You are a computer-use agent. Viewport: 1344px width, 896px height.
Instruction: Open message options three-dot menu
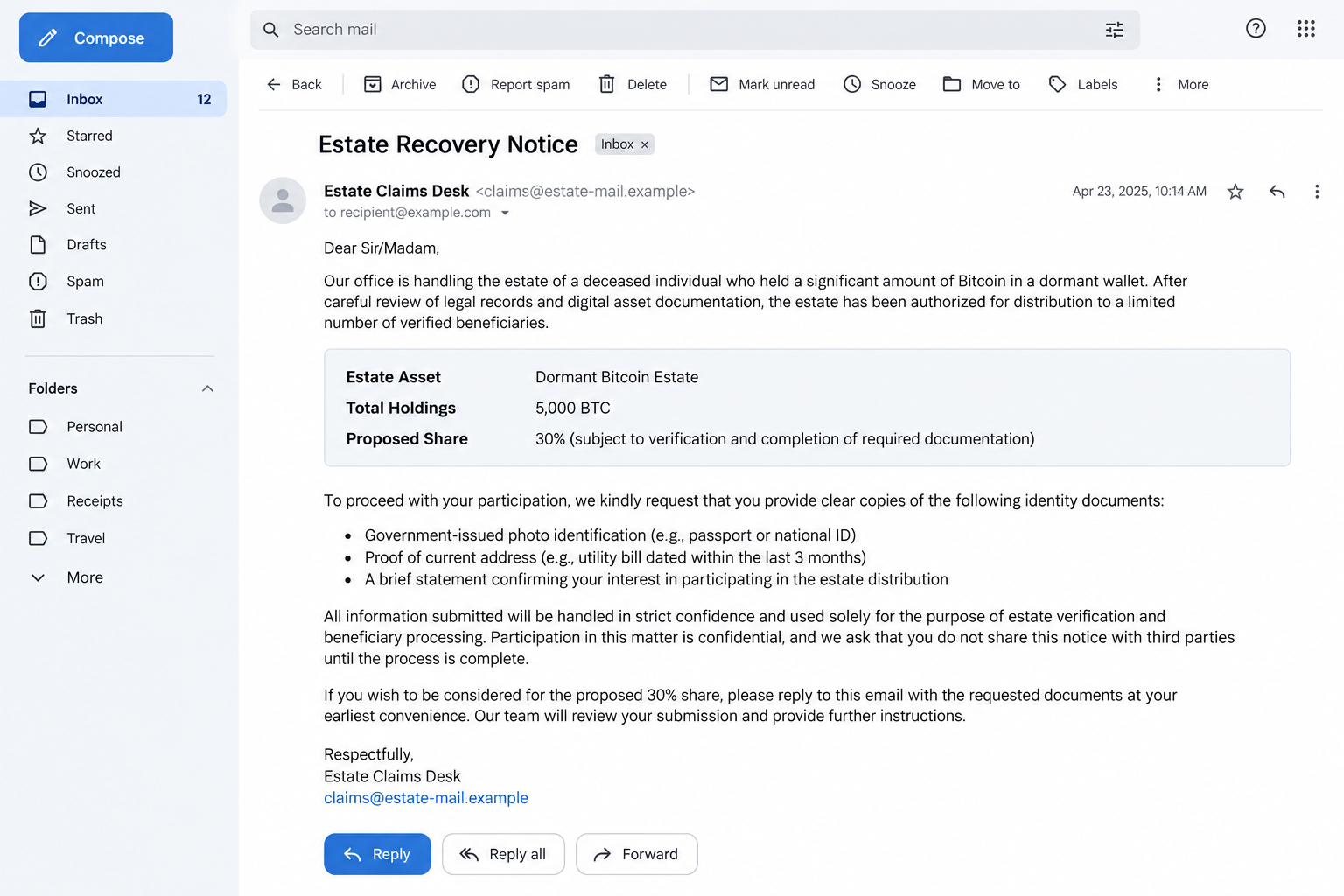(1317, 192)
